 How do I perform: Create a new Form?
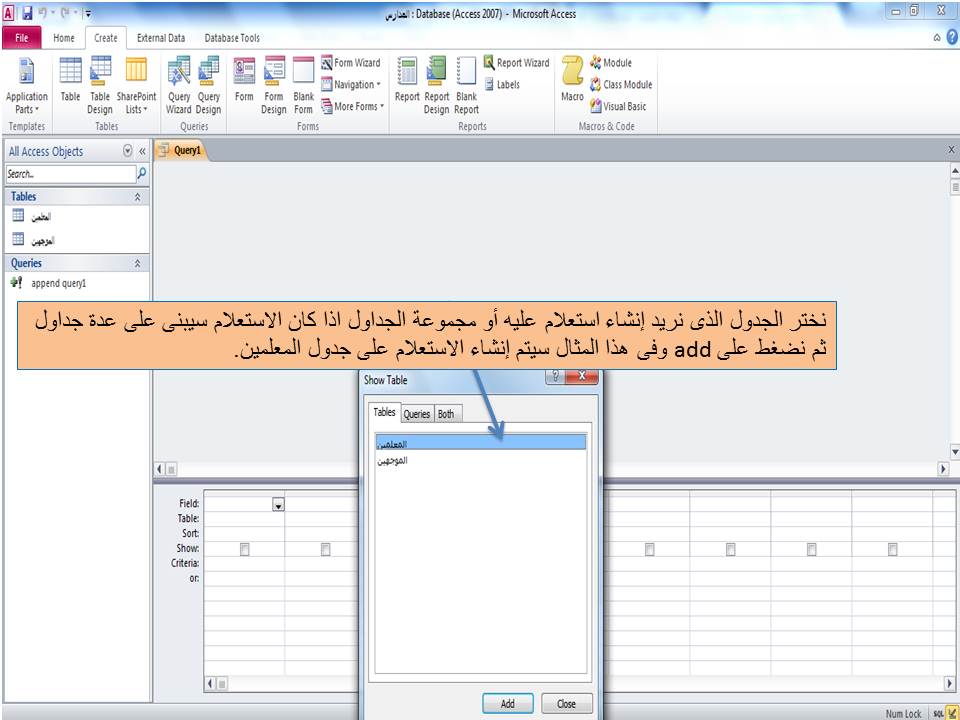244,80
